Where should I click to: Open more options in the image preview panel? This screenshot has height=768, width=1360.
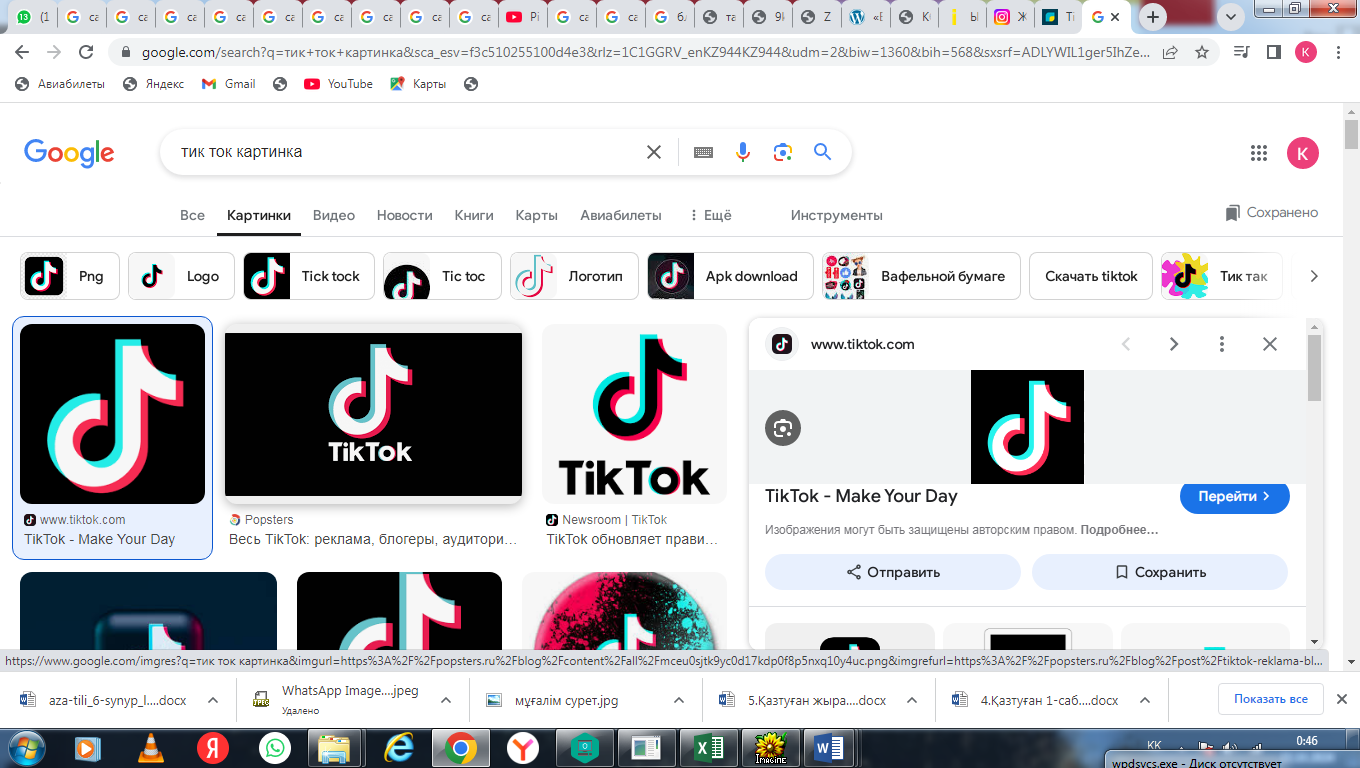click(1222, 344)
